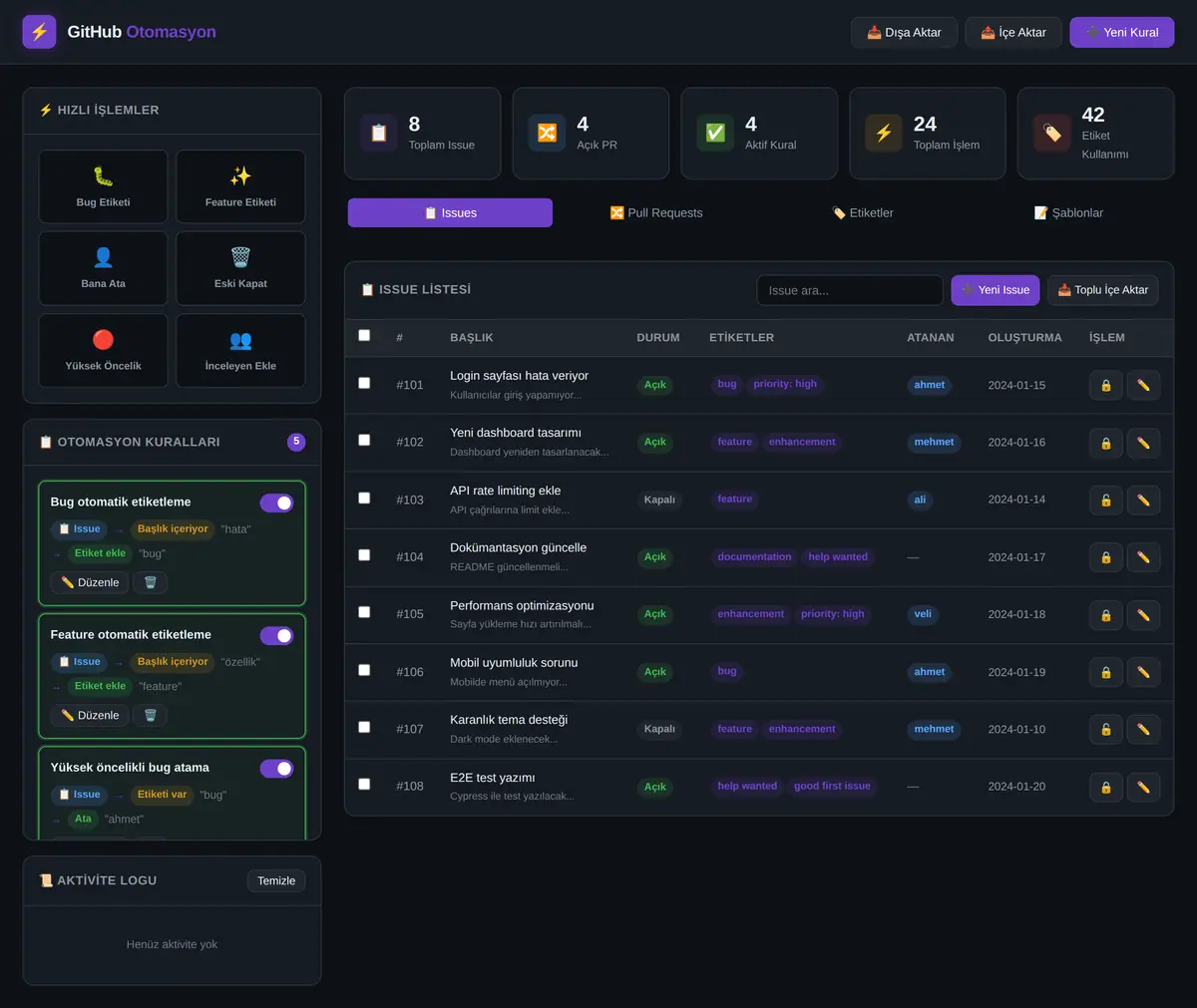Toggle the select-all checkbox in table header

click(364, 335)
